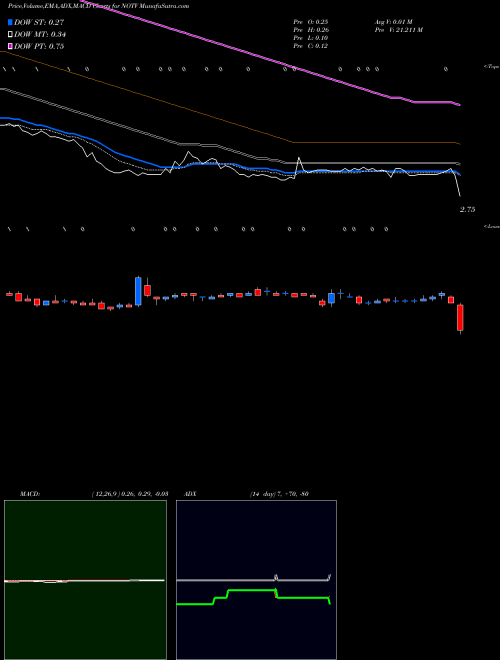The width and height of the screenshot is (500, 660).
Task: Click the MACD '(12,26,9) 0.26, 0.29, -0.03' values
Action: (130, 494)
